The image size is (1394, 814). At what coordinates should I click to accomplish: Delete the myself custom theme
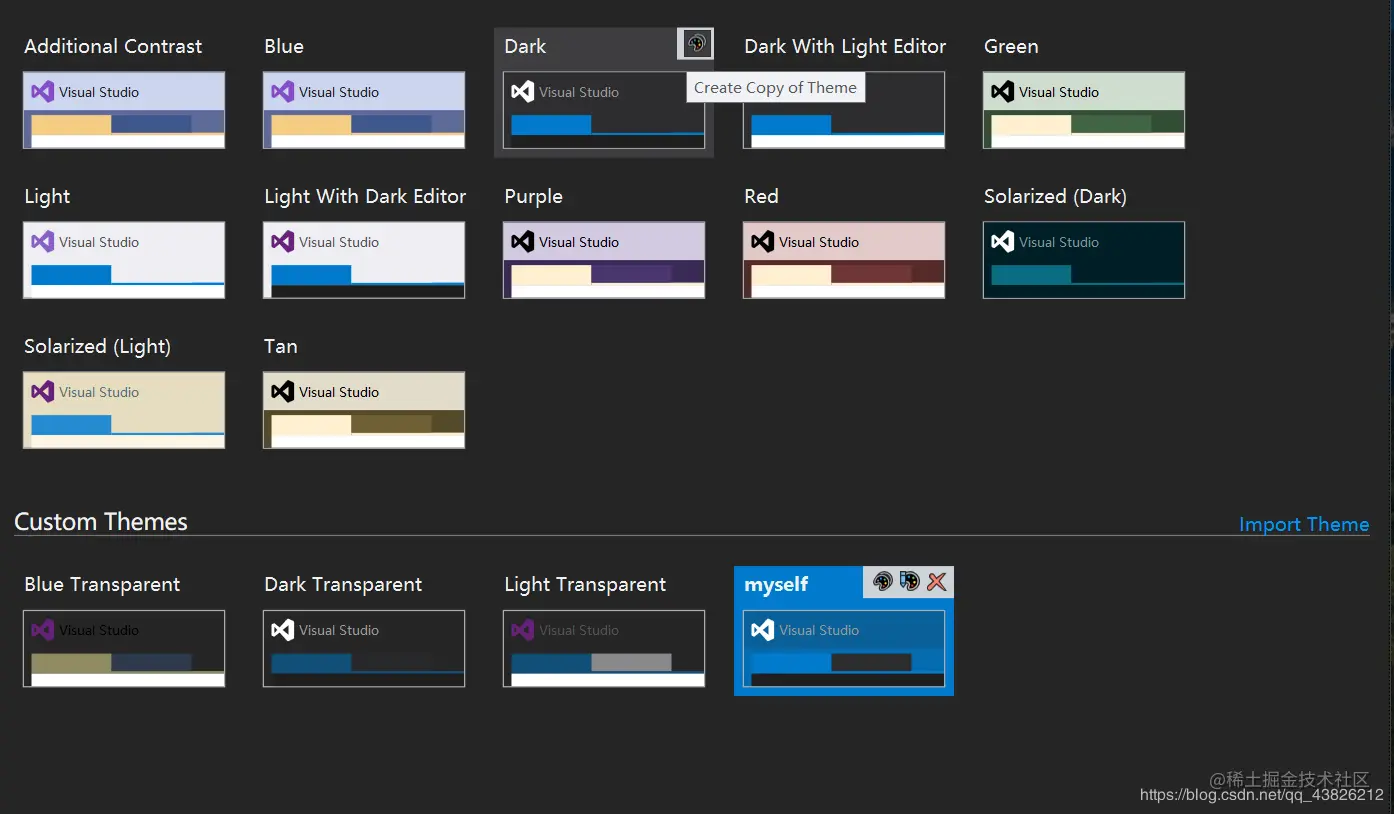pos(937,582)
